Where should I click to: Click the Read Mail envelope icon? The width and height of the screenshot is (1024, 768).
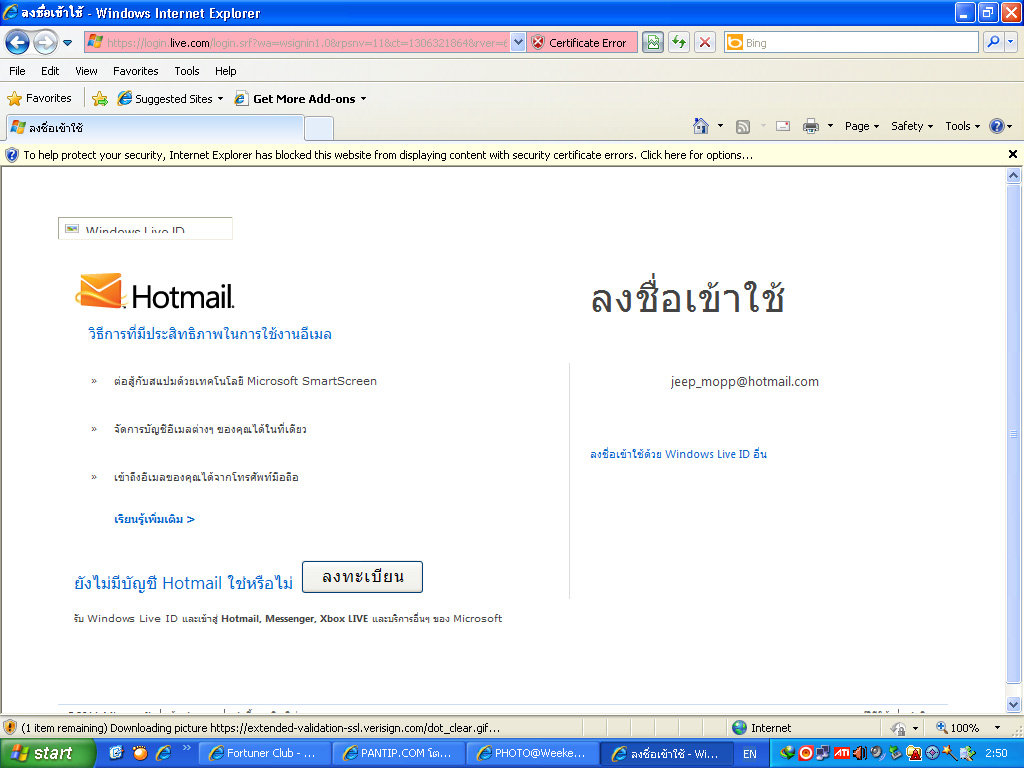click(x=782, y=126)
